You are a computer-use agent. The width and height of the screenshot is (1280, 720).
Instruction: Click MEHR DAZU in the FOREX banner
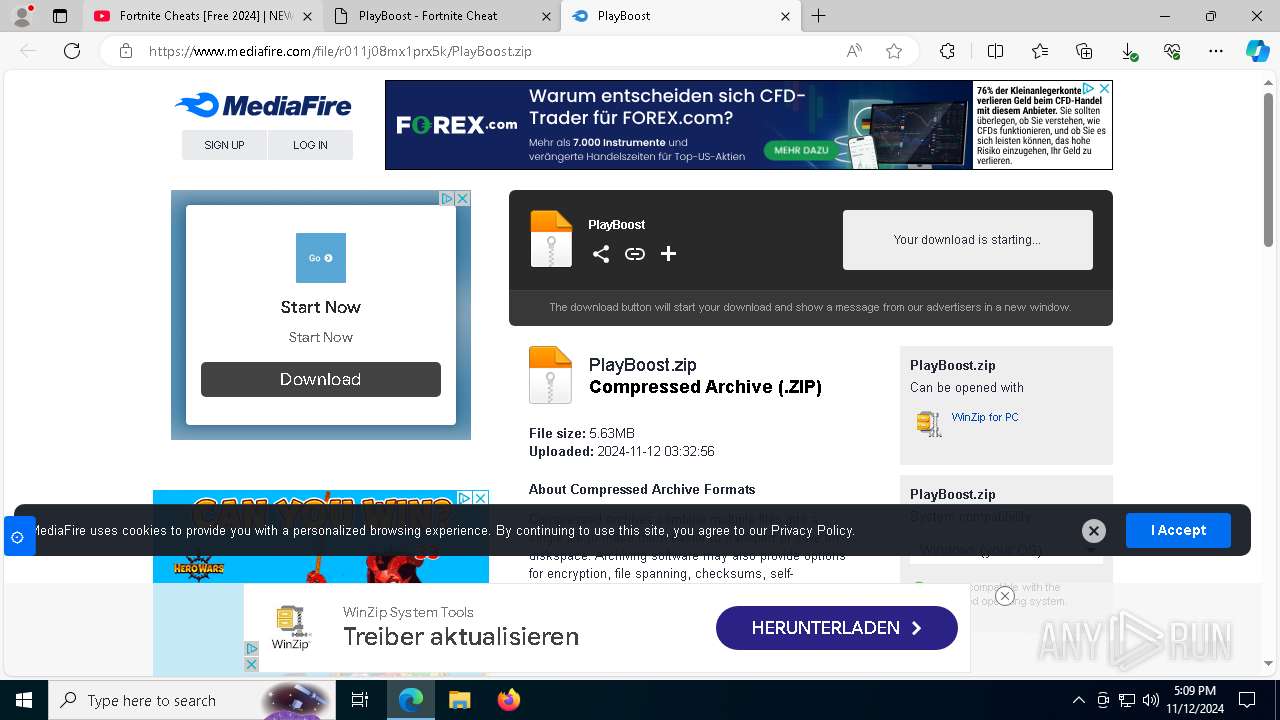(x=802, y=151)
